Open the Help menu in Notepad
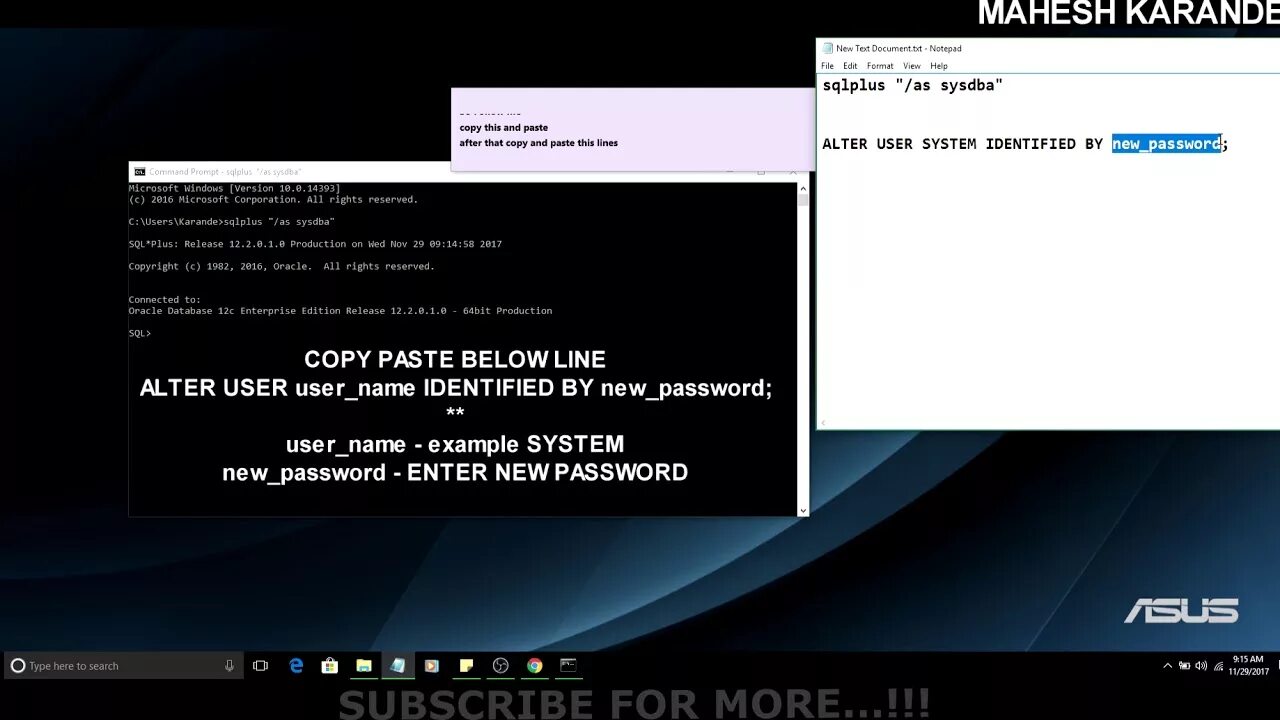 (939, 66)
